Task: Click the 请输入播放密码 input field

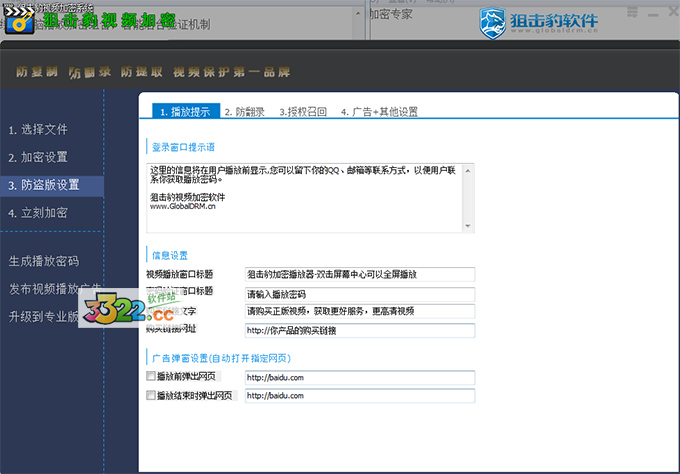Action: tap(360, 294)
